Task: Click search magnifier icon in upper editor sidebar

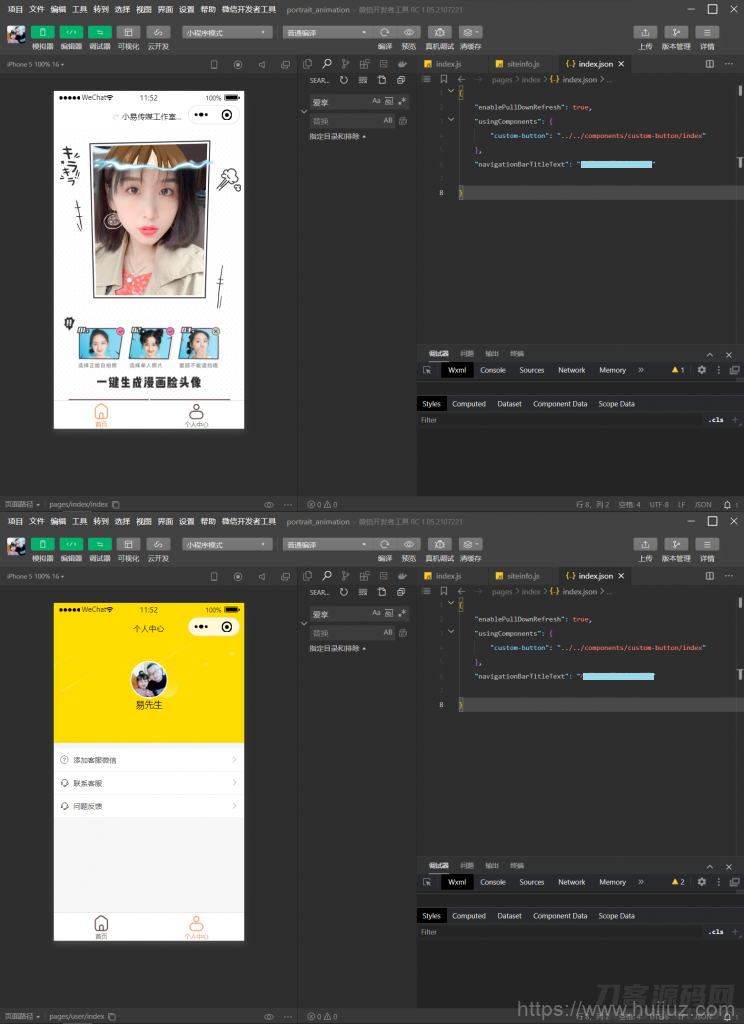Action: (327, 63)
